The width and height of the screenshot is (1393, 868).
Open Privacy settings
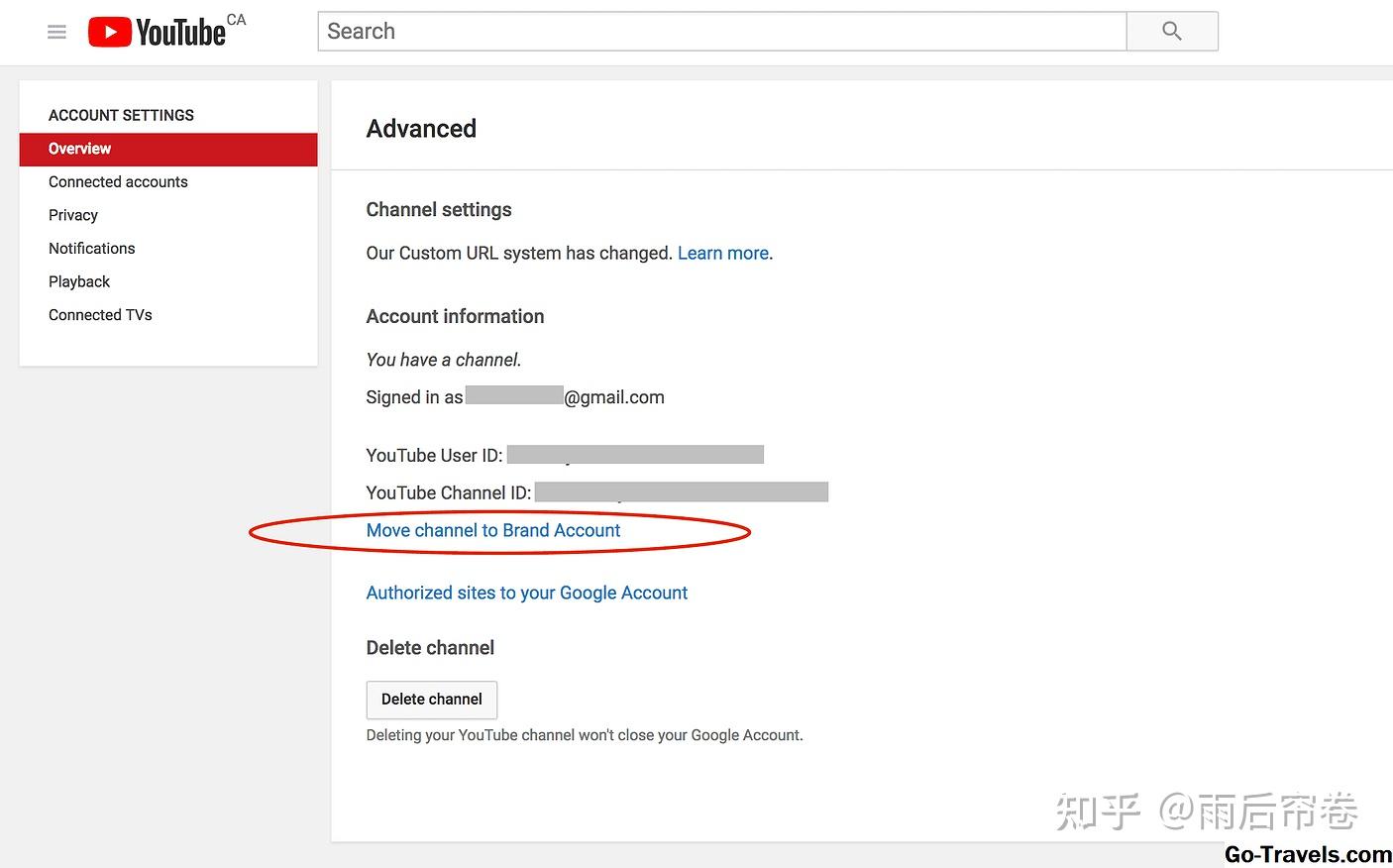click(73, 215)
